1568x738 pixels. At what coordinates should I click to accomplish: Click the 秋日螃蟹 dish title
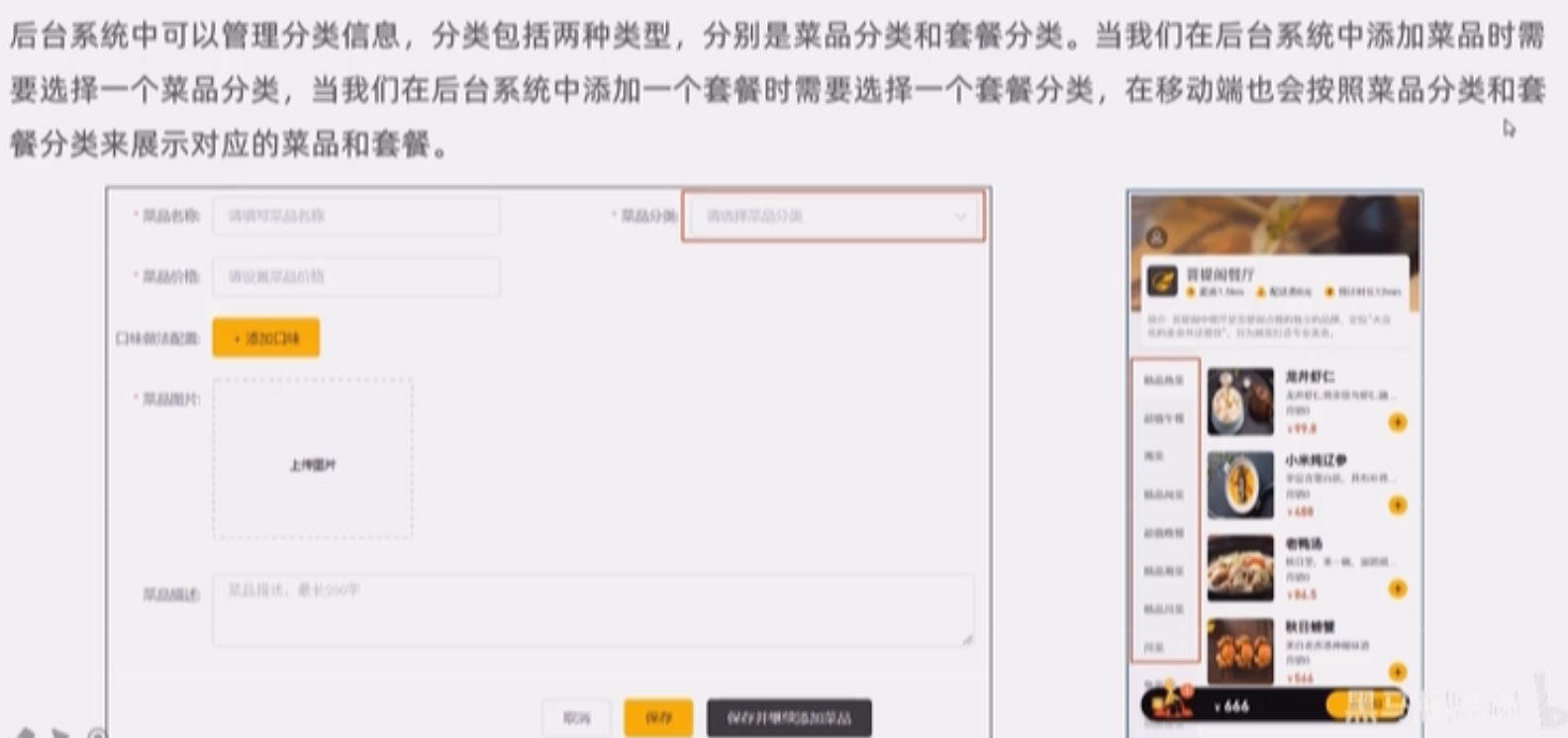tap(1310, 626)
